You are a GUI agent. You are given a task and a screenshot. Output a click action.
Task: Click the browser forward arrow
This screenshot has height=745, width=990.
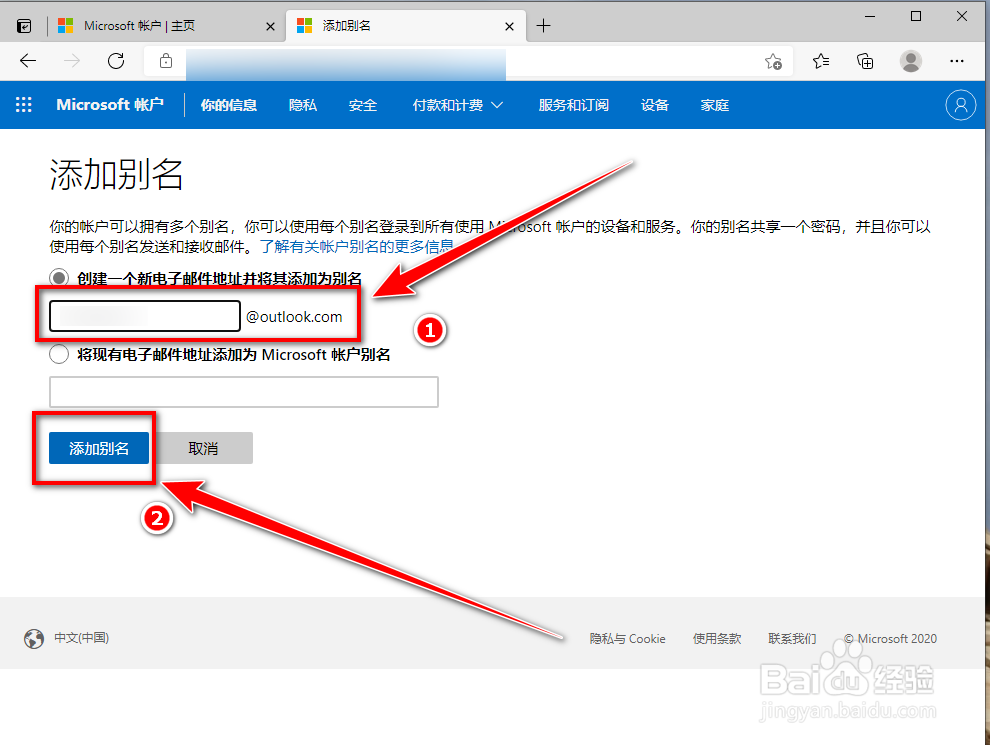pos(72,61)
